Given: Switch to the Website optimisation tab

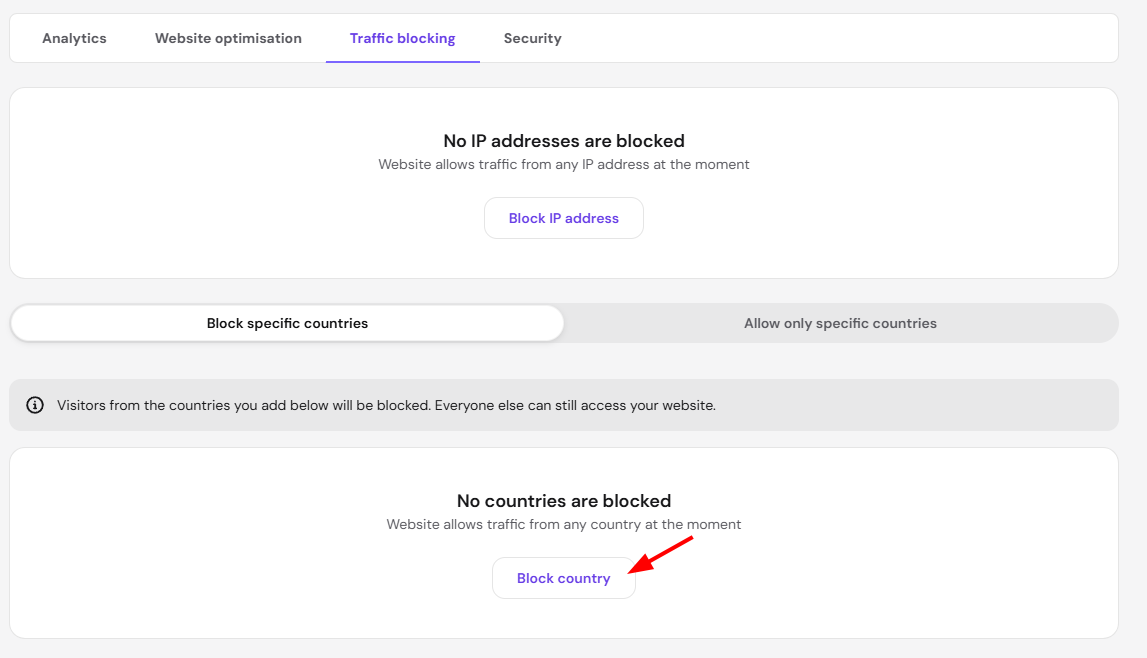Looking at the screenshot, I should pyautogui.click(x=228, y=38).
